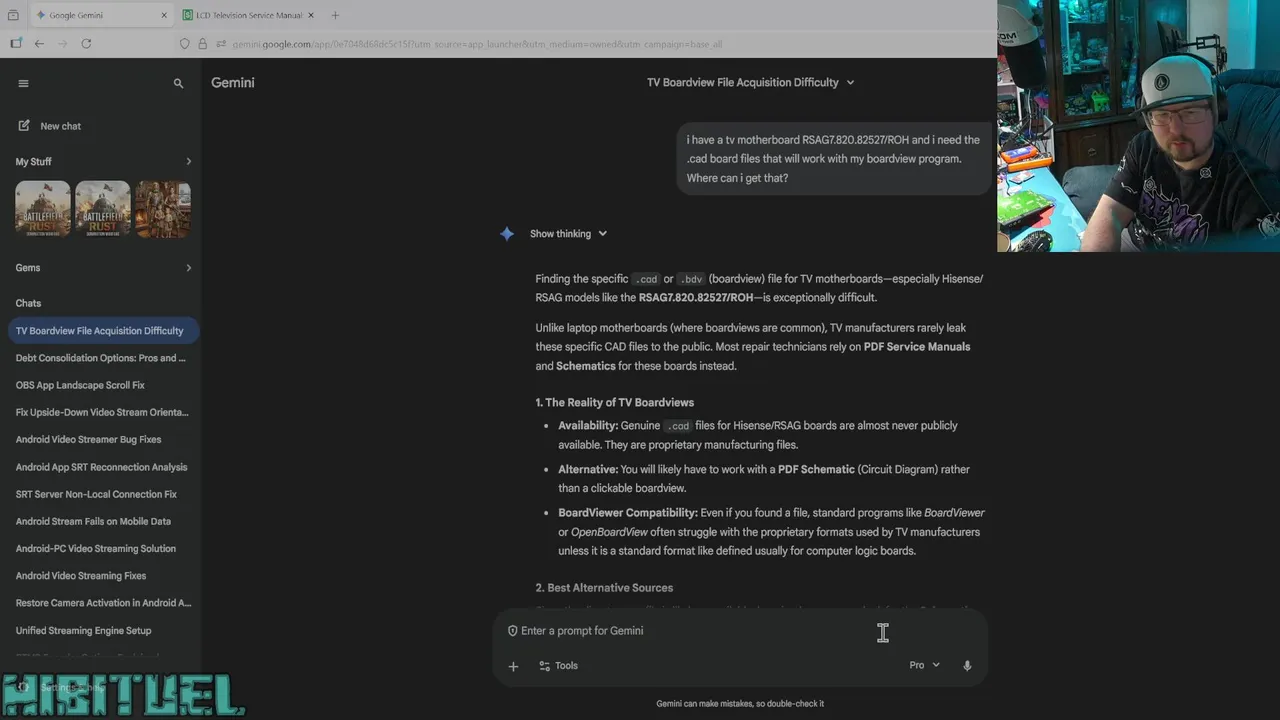Click the search chats magnifier icon
Image resolution: width=1280 pixels, height=720 pixels.
(178, 83)
